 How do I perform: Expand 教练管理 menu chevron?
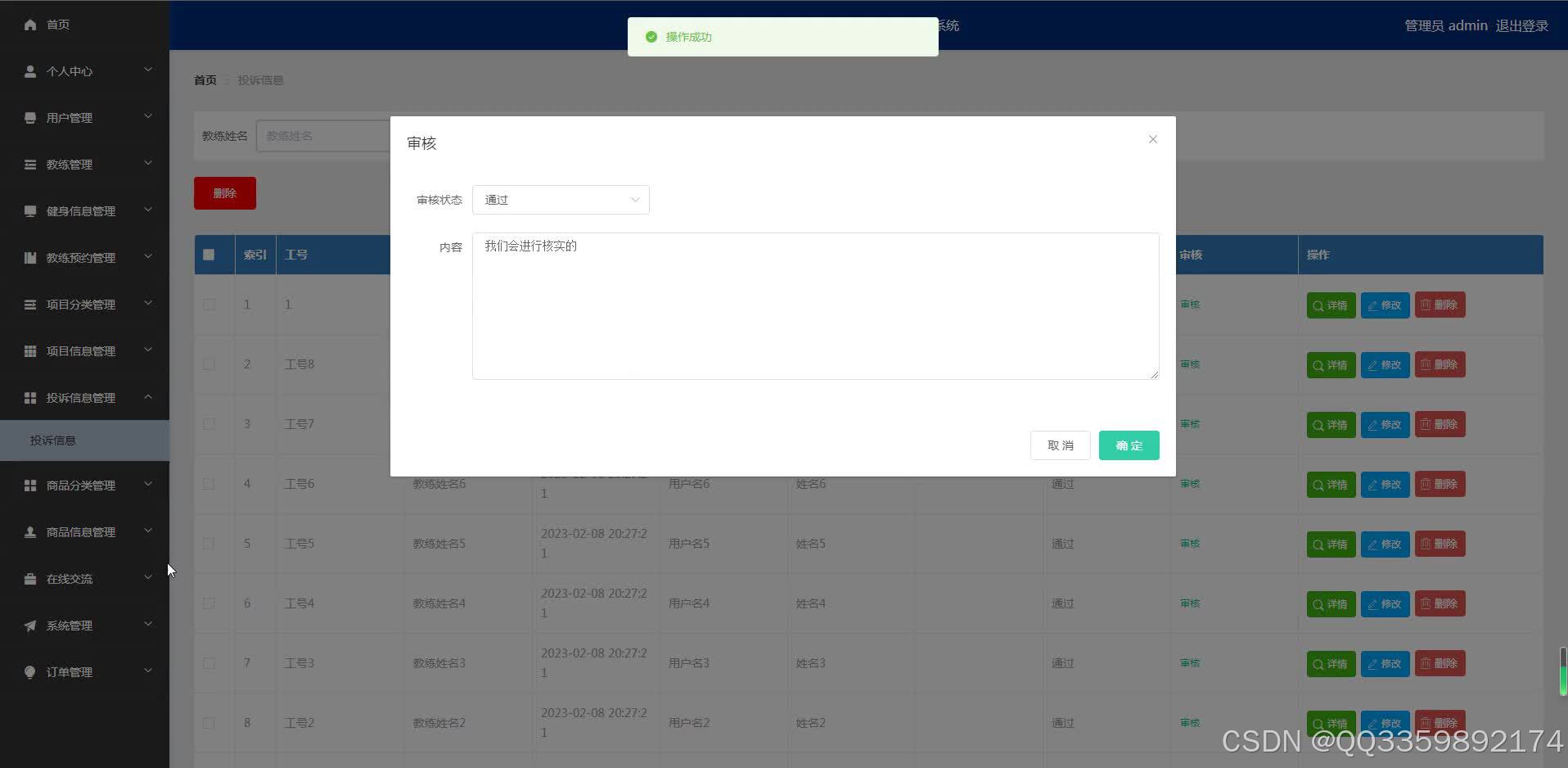(x=148, y=163)
